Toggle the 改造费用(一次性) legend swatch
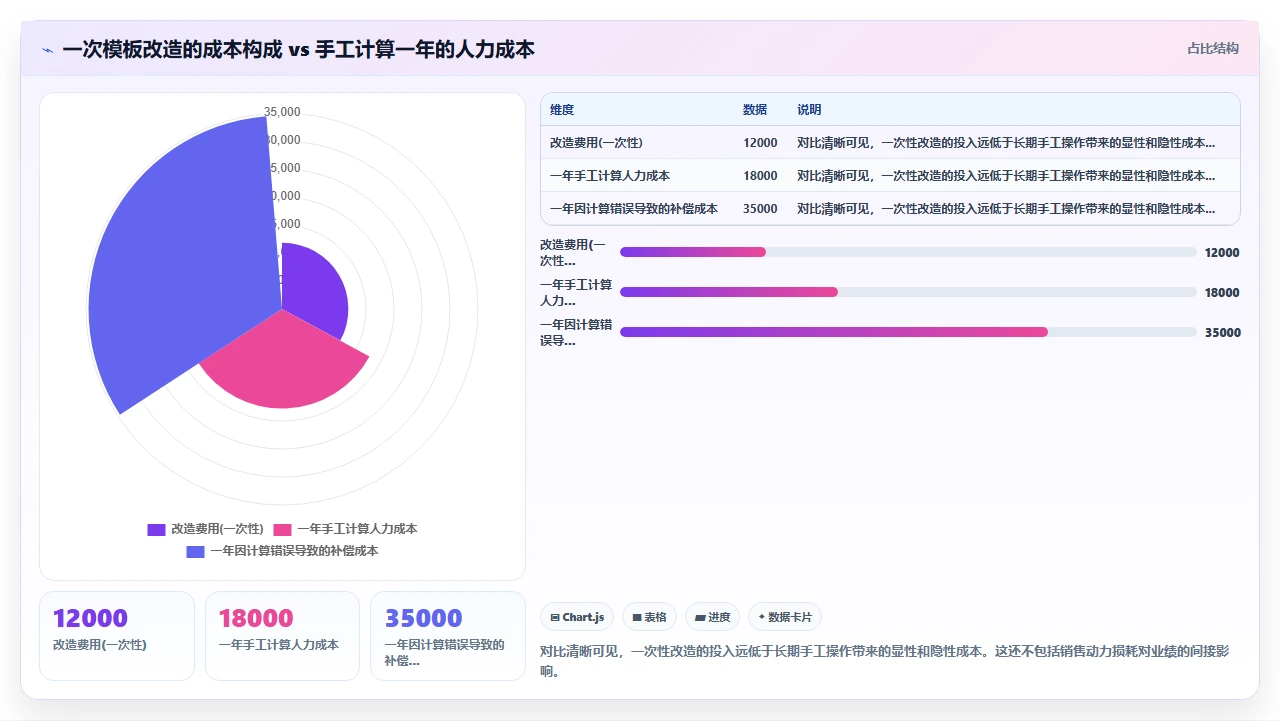This screenshot has height=721, width=1280. click(156, 529)
